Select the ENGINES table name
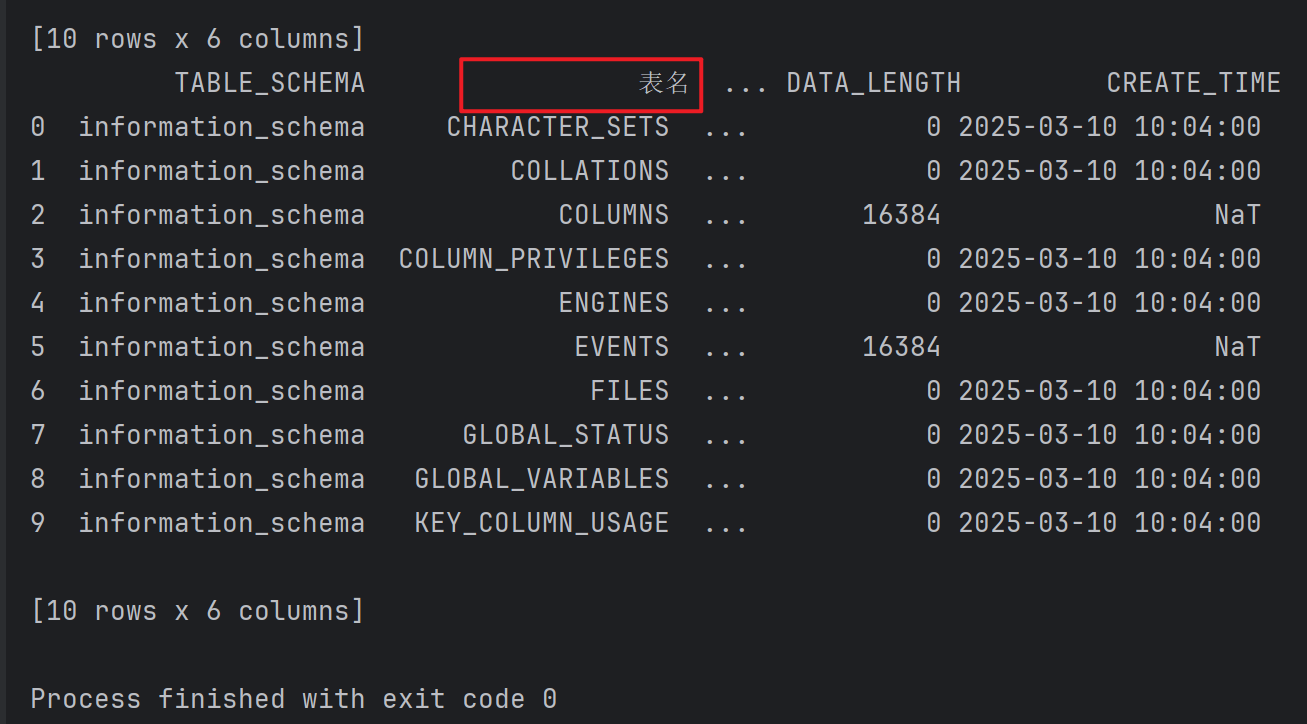This screenshot has width=1307, height=724. pos(614,303)
